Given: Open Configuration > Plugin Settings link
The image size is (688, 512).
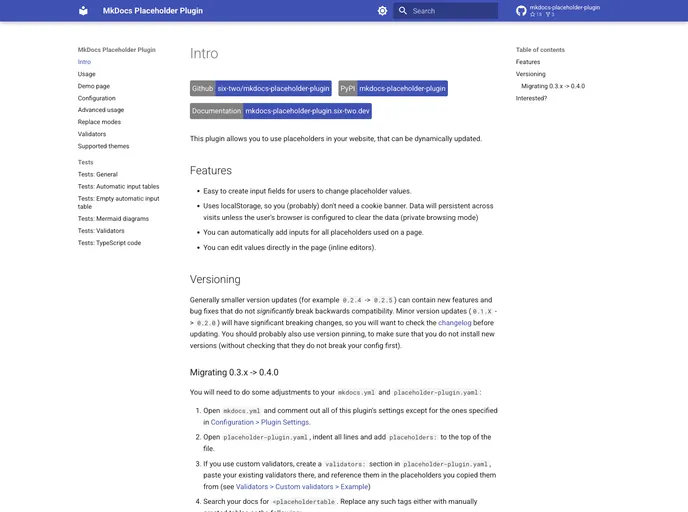Looking at the screenshot, I should [x=260, y=422].
